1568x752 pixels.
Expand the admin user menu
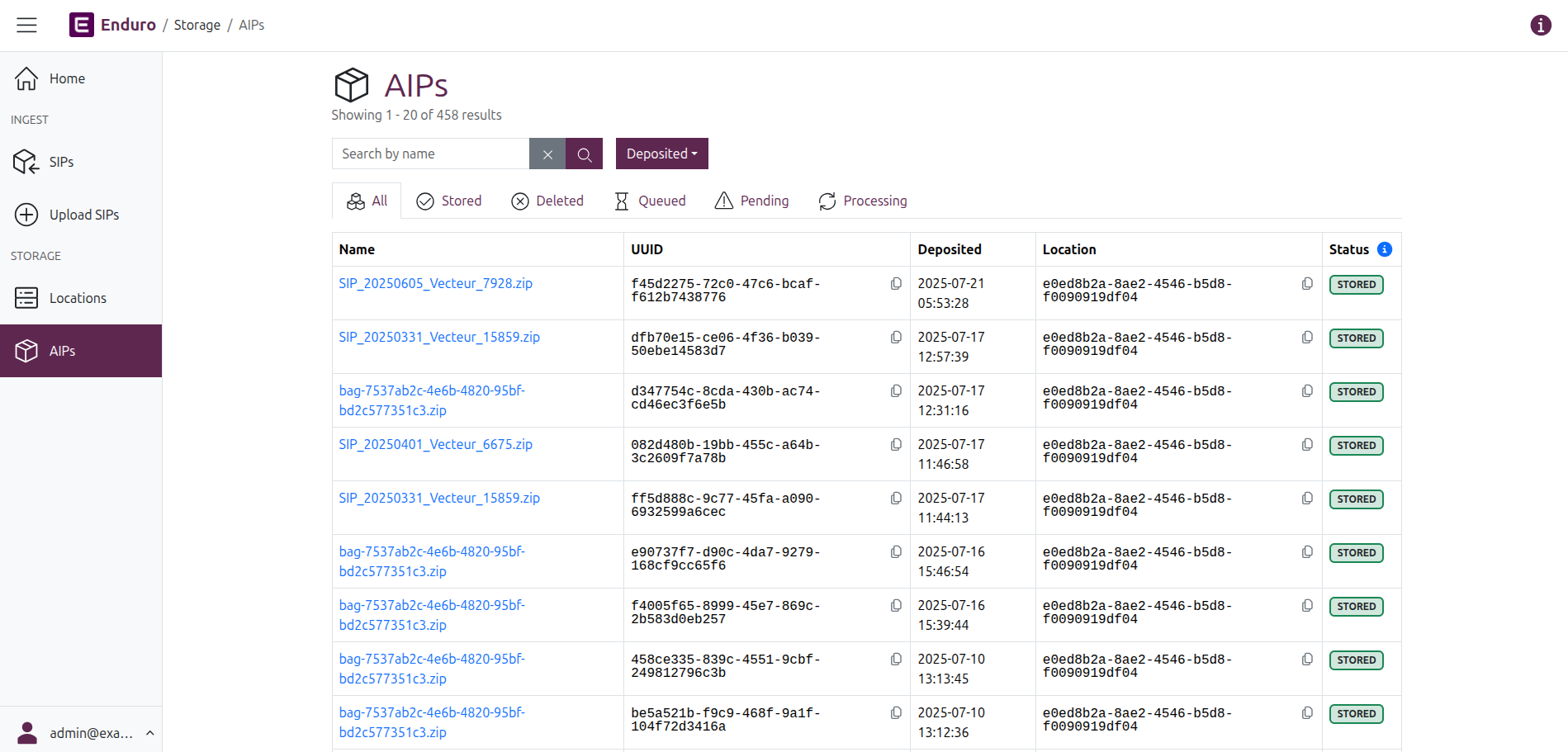(81, 732)
